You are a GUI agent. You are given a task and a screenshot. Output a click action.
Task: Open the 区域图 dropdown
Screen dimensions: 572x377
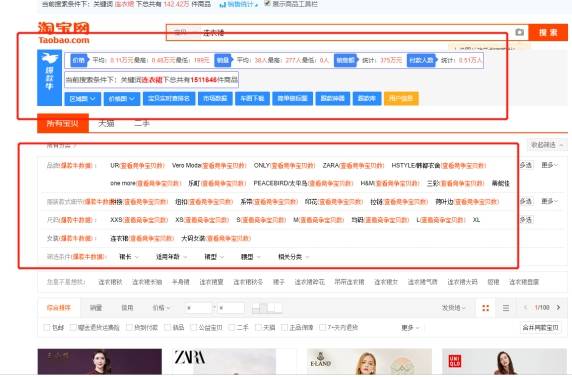(82, 99)
